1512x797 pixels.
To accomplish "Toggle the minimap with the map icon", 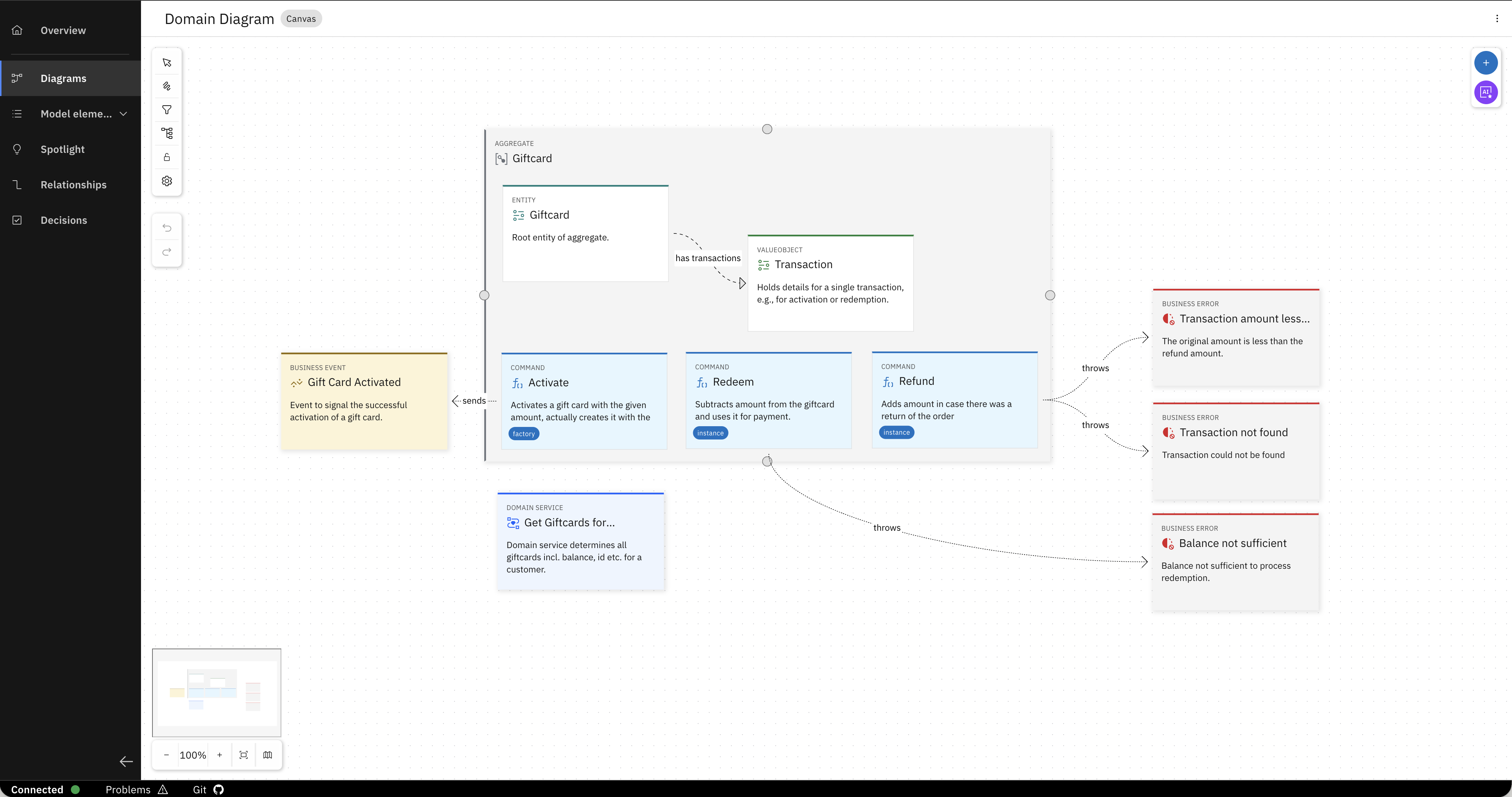I will point(268,755).
